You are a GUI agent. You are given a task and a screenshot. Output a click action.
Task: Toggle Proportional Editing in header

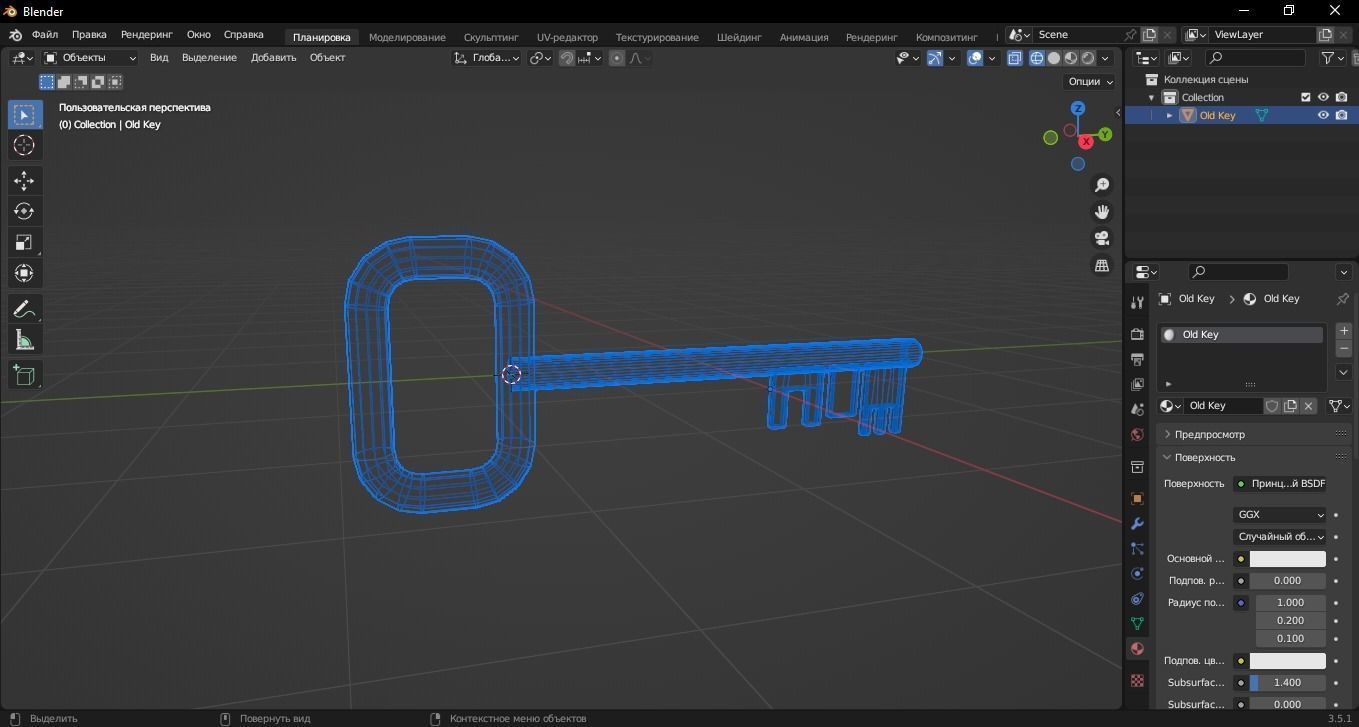tap(617, 58)
